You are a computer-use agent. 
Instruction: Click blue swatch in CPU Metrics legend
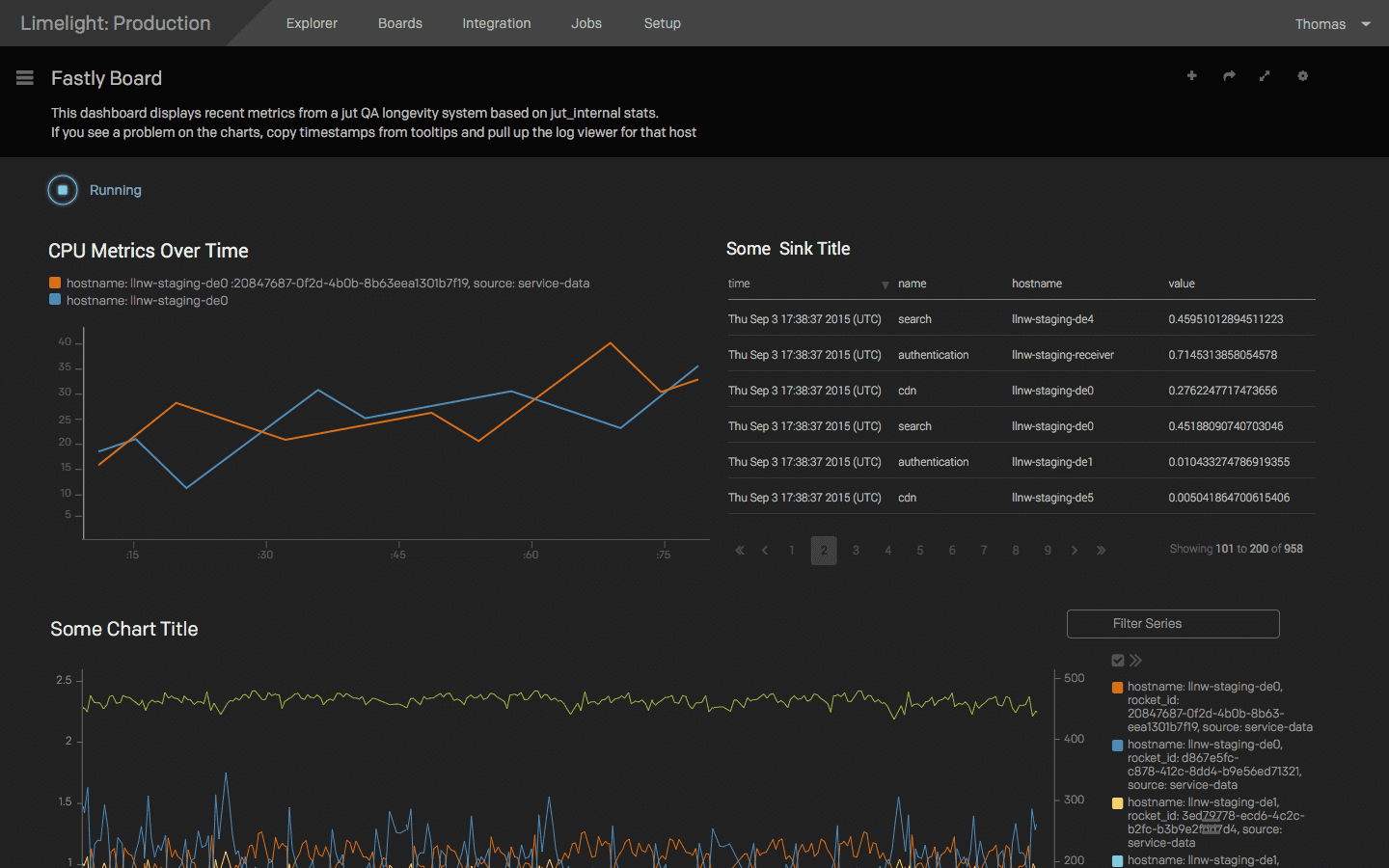tap(55, 300)
